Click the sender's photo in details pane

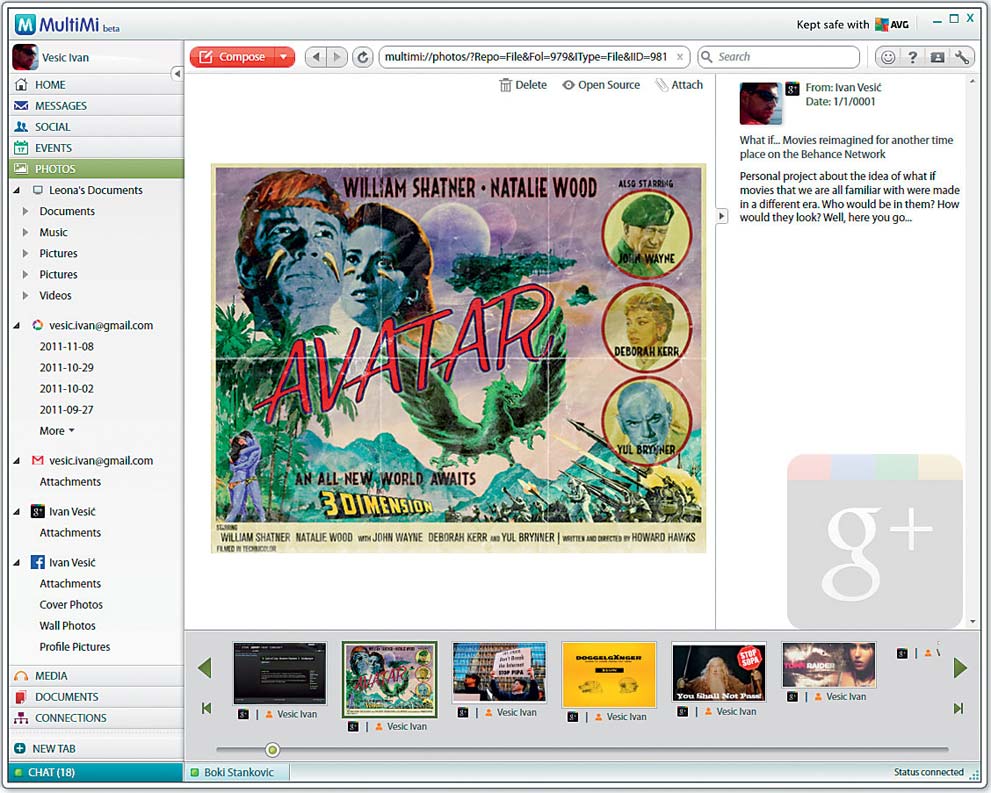(x=760, y=103)
